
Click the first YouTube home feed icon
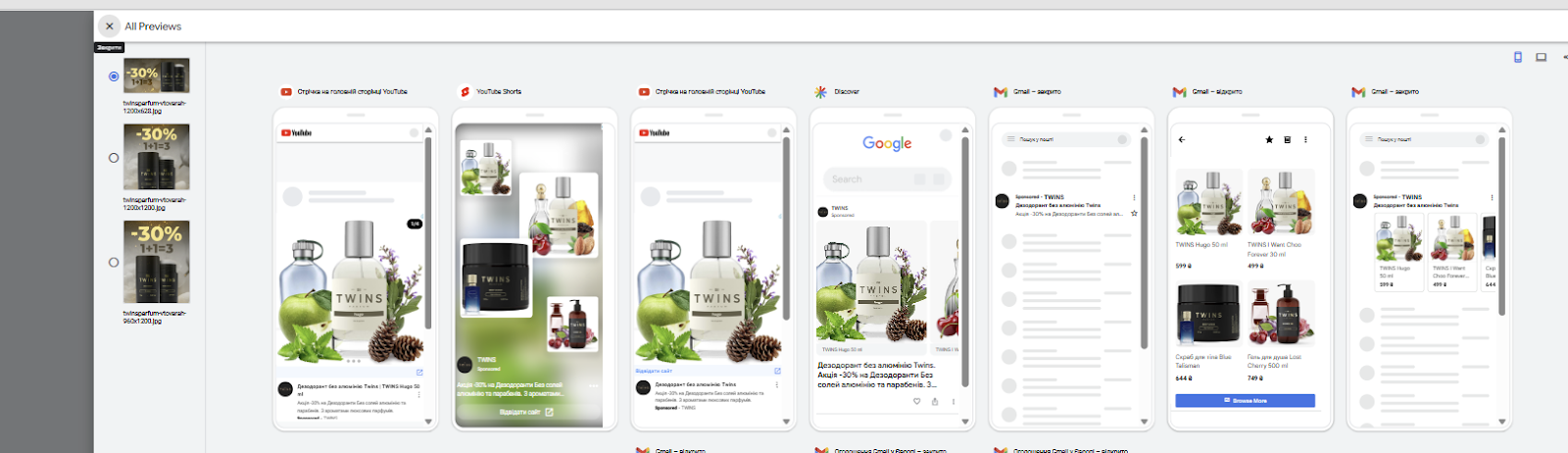tap(286, 92)
